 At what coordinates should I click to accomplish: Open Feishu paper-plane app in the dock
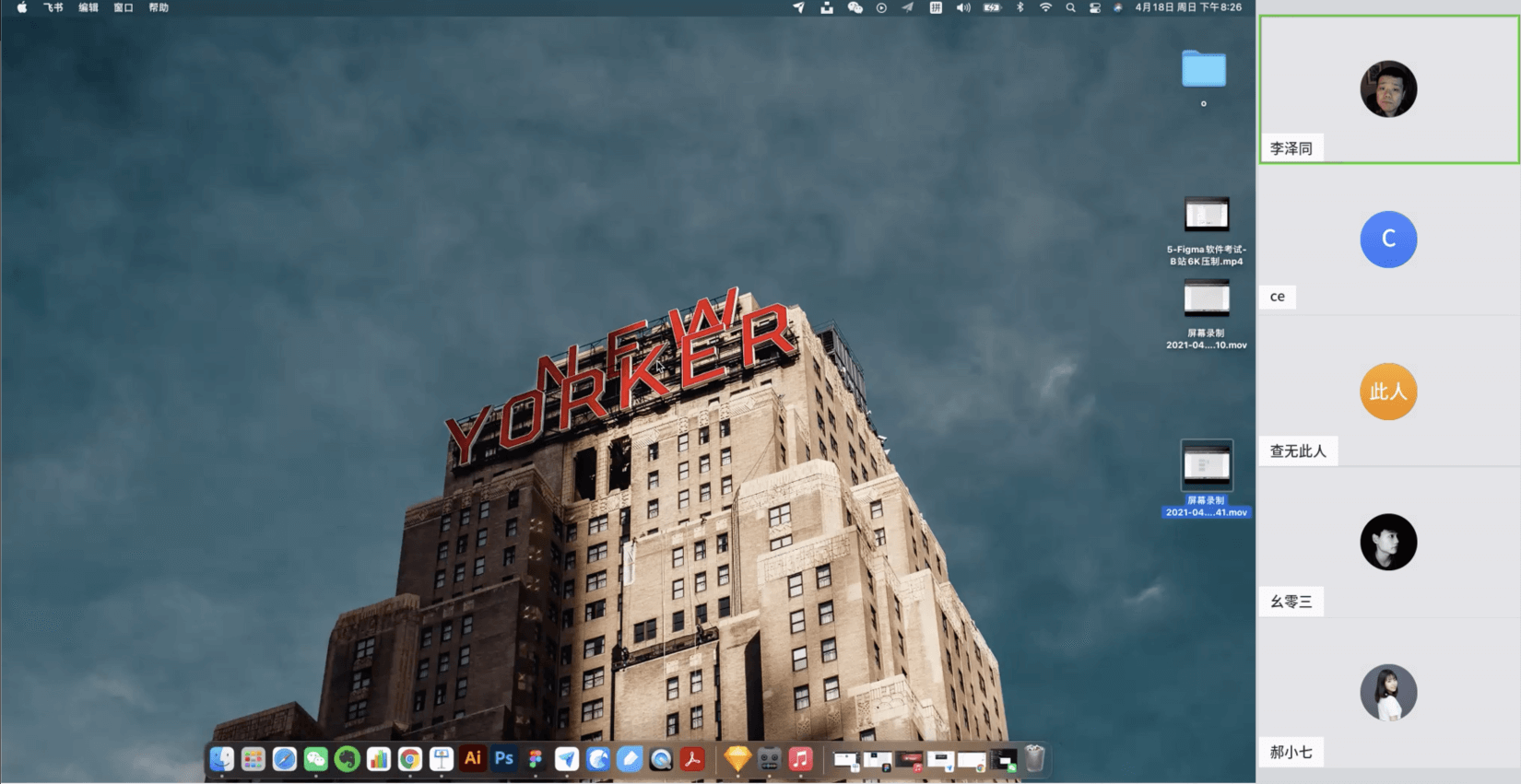567,759
